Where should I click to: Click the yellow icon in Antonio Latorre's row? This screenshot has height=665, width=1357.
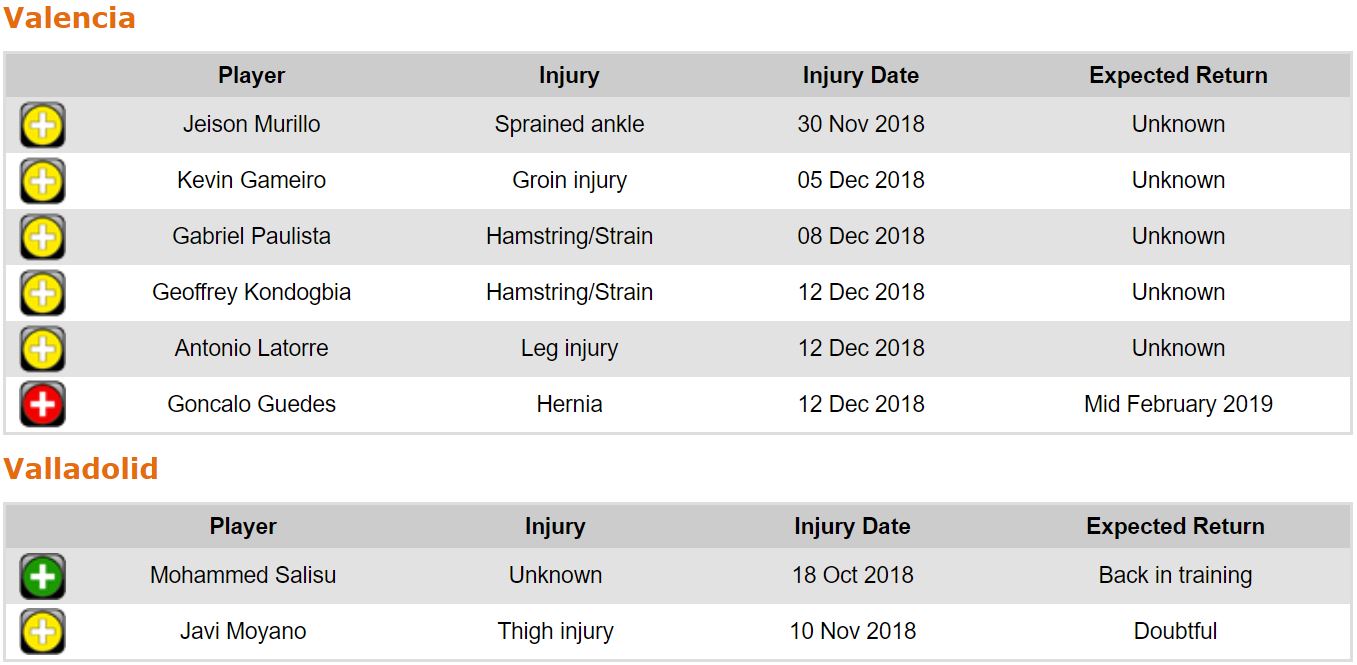[x=42, y=350]
